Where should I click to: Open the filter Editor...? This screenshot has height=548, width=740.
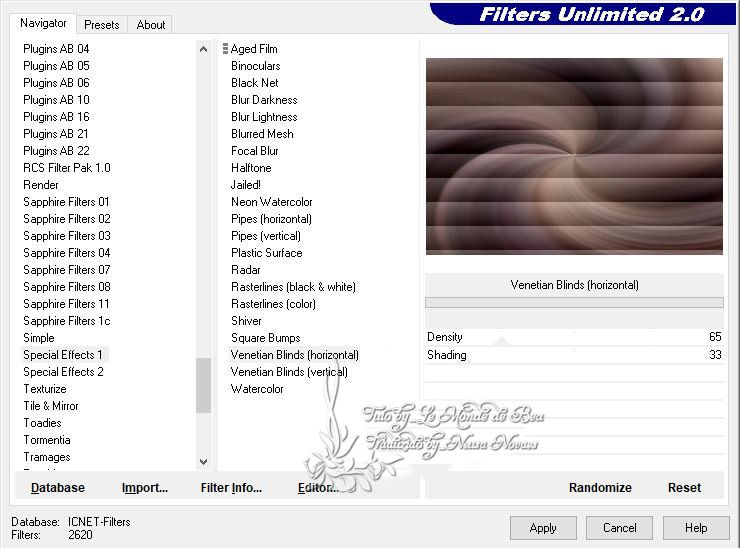(x=318, y=488)
